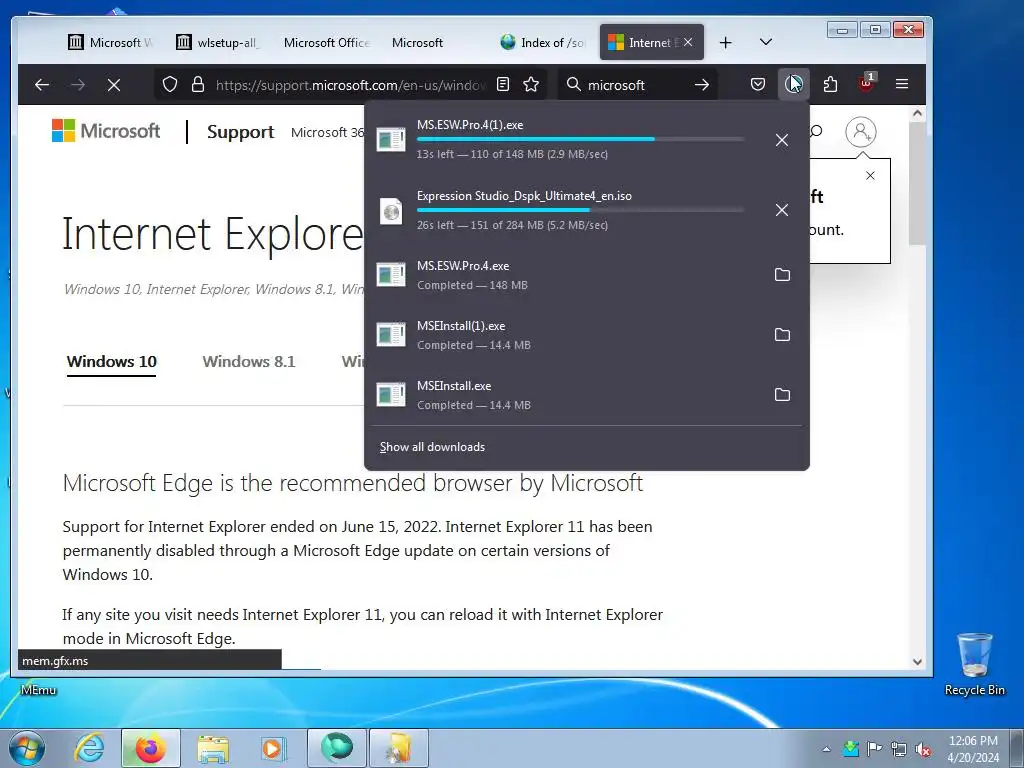Show MSEInstall(1).exe in folder
The width and height of the screenshot is (1024, 768).
[x=782, y=335]
